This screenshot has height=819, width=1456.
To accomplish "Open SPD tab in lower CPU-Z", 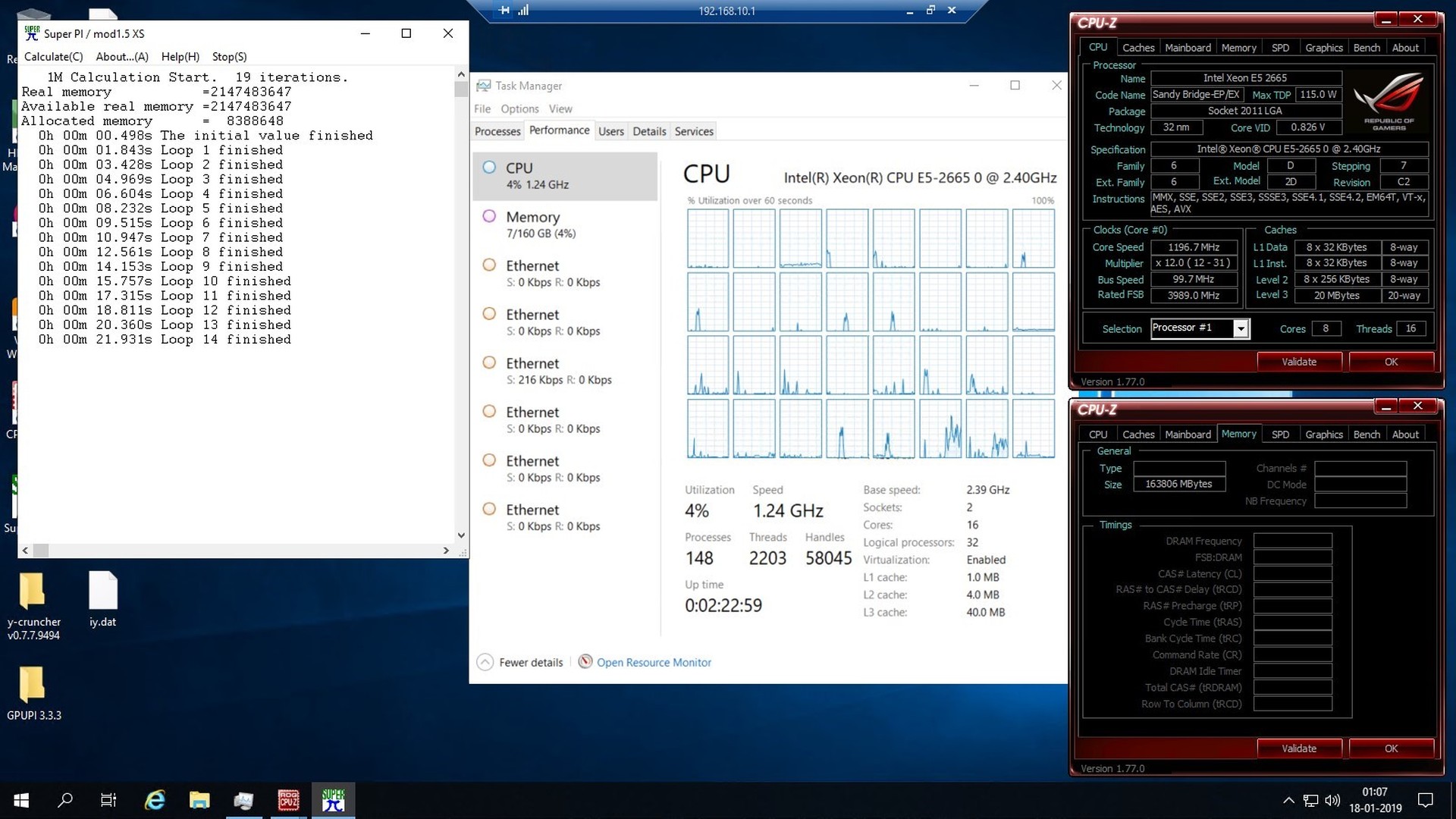I will pos(1280,435).
